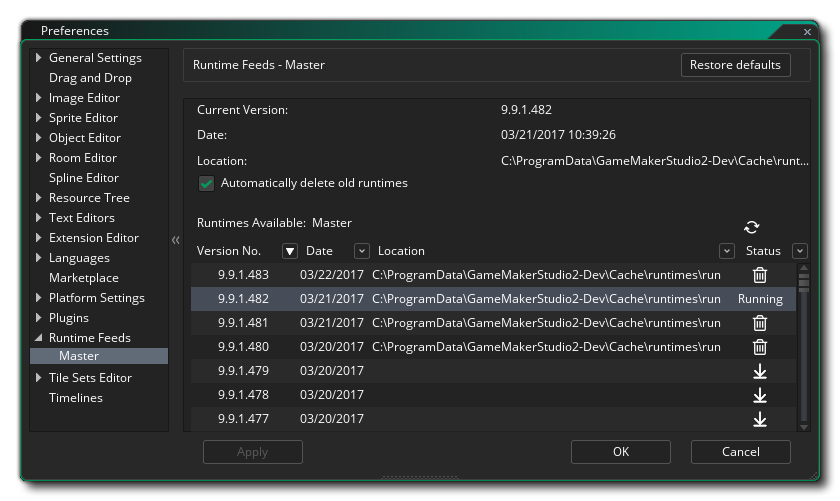Open the Timelines preferences page

coord(76,398)
